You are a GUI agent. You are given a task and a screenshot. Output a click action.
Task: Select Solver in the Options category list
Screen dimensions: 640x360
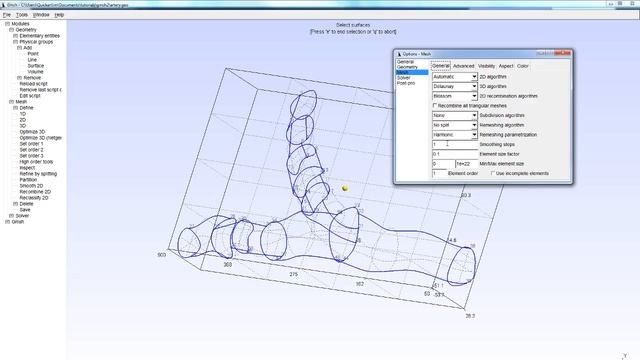[x=403, y=78]
